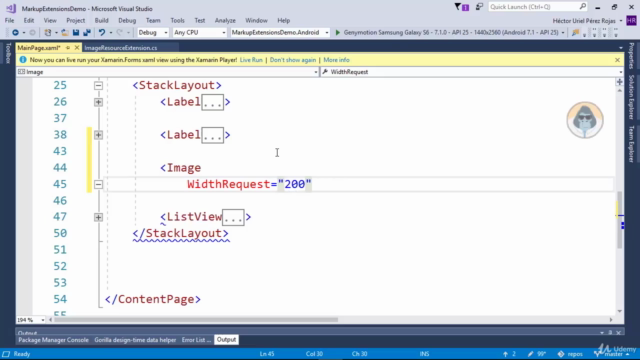Open the Debug menu
The width and height of the screenshot is (640, 360).
click(127, 20)
